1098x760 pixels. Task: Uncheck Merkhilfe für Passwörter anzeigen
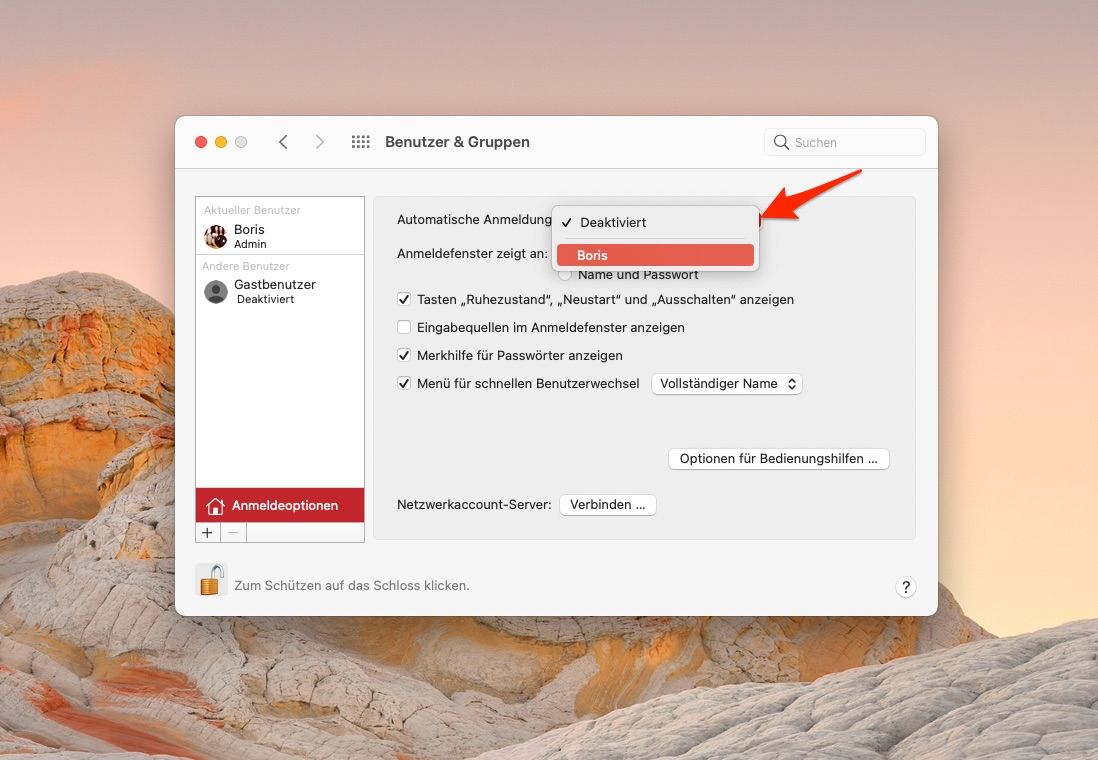(404, 355)
